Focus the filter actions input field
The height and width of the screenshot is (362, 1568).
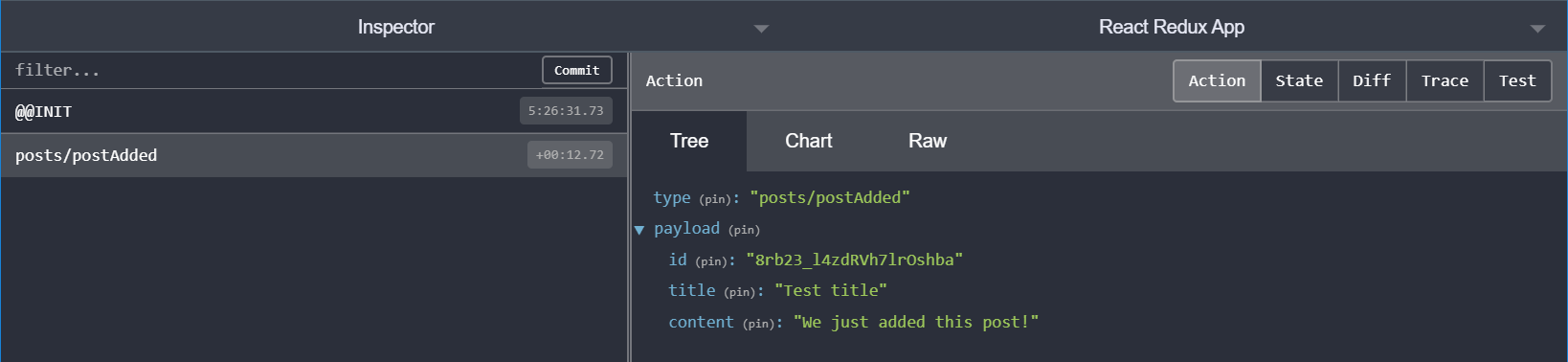(273, 70)
